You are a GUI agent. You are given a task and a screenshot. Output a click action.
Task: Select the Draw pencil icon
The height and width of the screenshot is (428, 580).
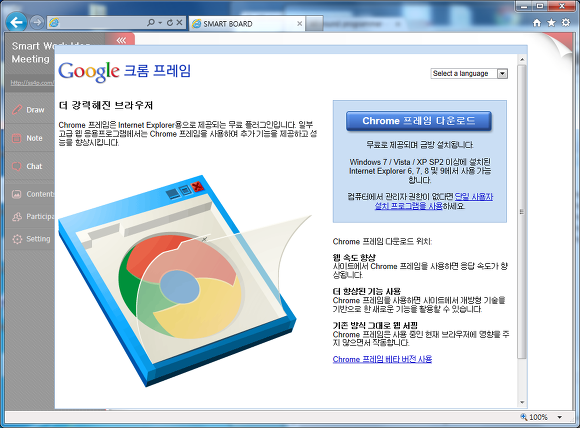pyautogui.click(x=17, y=109)
